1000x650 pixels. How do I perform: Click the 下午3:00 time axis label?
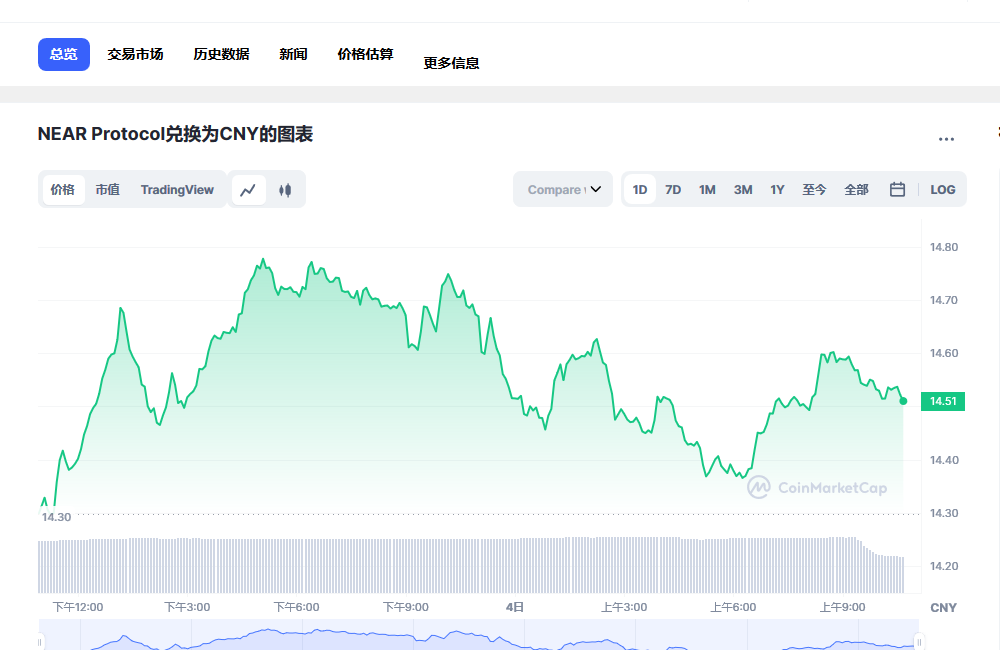pyautogui.click(x=187, y=607)
